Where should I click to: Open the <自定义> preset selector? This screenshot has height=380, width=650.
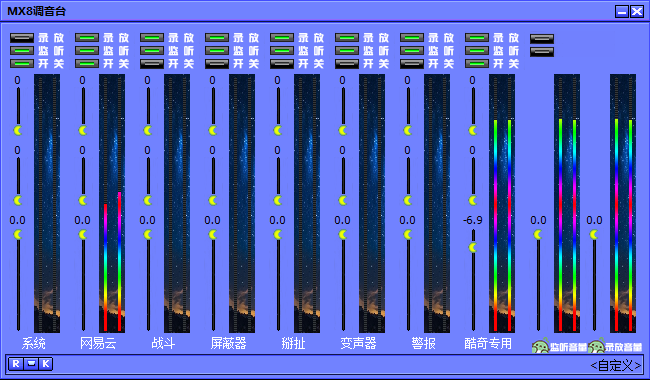click(616, 365)
